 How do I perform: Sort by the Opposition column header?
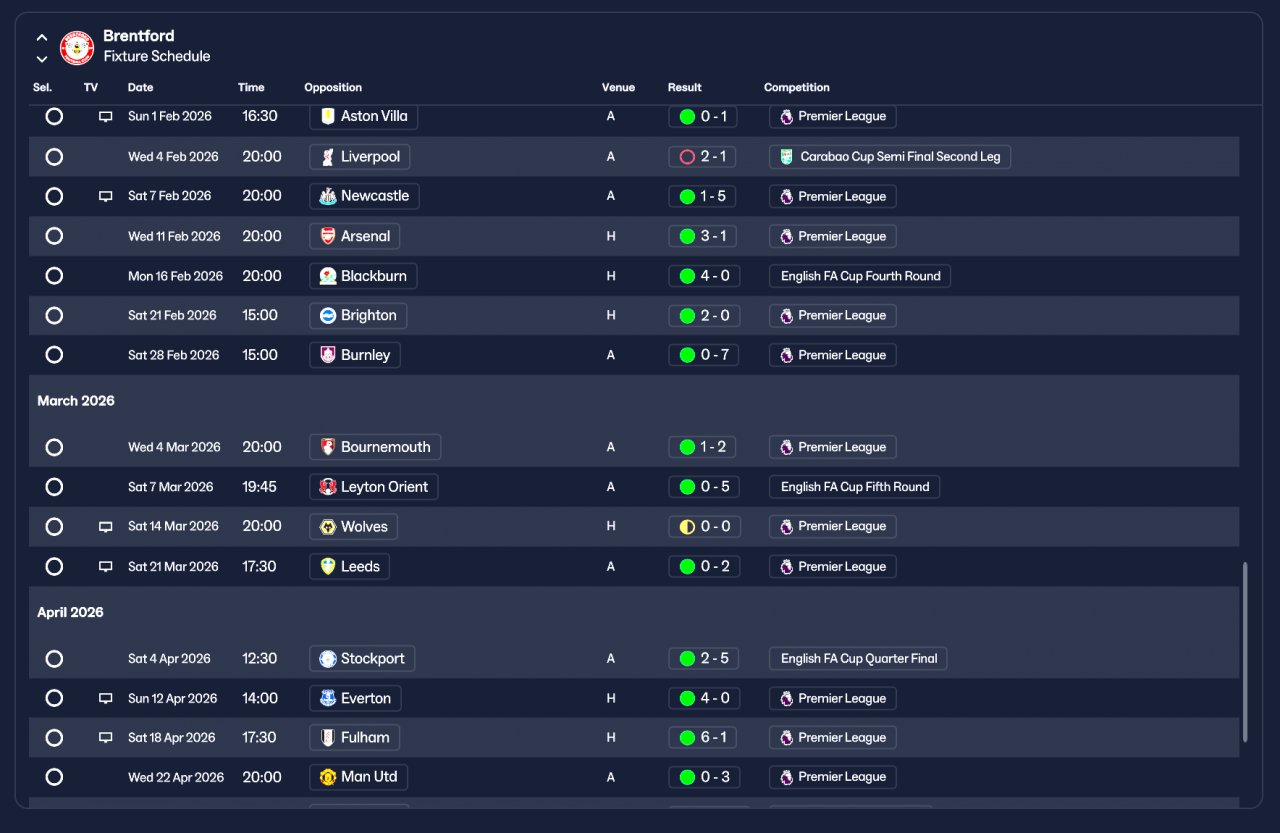[x=333, y=88]
